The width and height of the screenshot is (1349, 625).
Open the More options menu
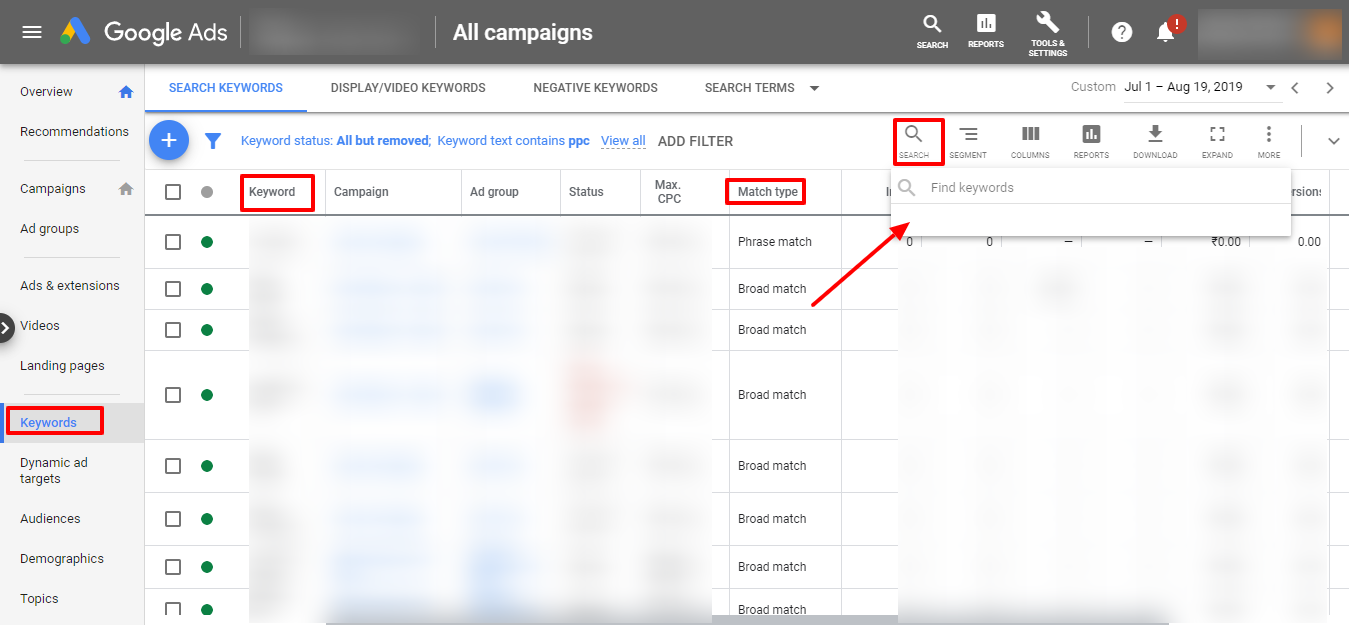tap(1269, 141)
